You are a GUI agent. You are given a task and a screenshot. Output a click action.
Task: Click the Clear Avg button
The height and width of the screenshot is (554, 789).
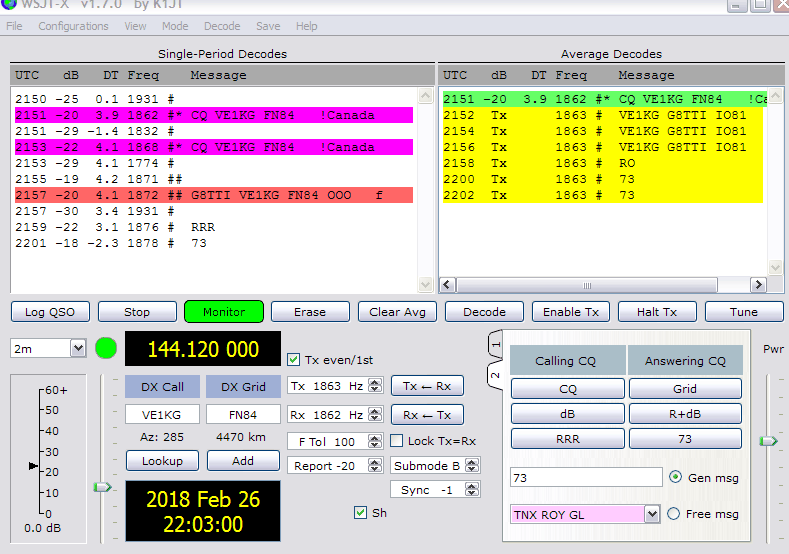[398, 312]
